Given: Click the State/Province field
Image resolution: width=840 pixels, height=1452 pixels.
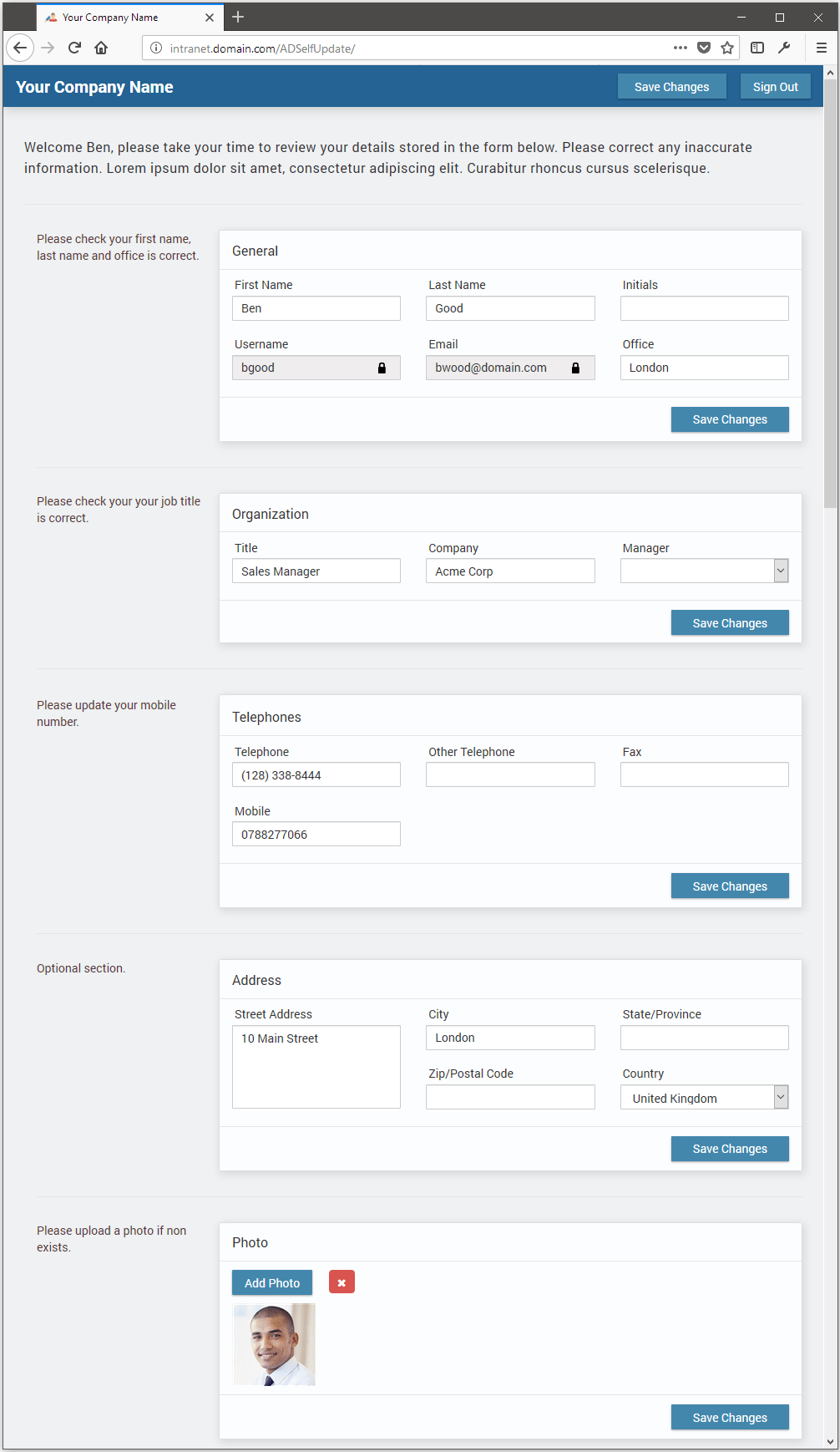Looking at the screenshot, I should tap(704, 1038).
